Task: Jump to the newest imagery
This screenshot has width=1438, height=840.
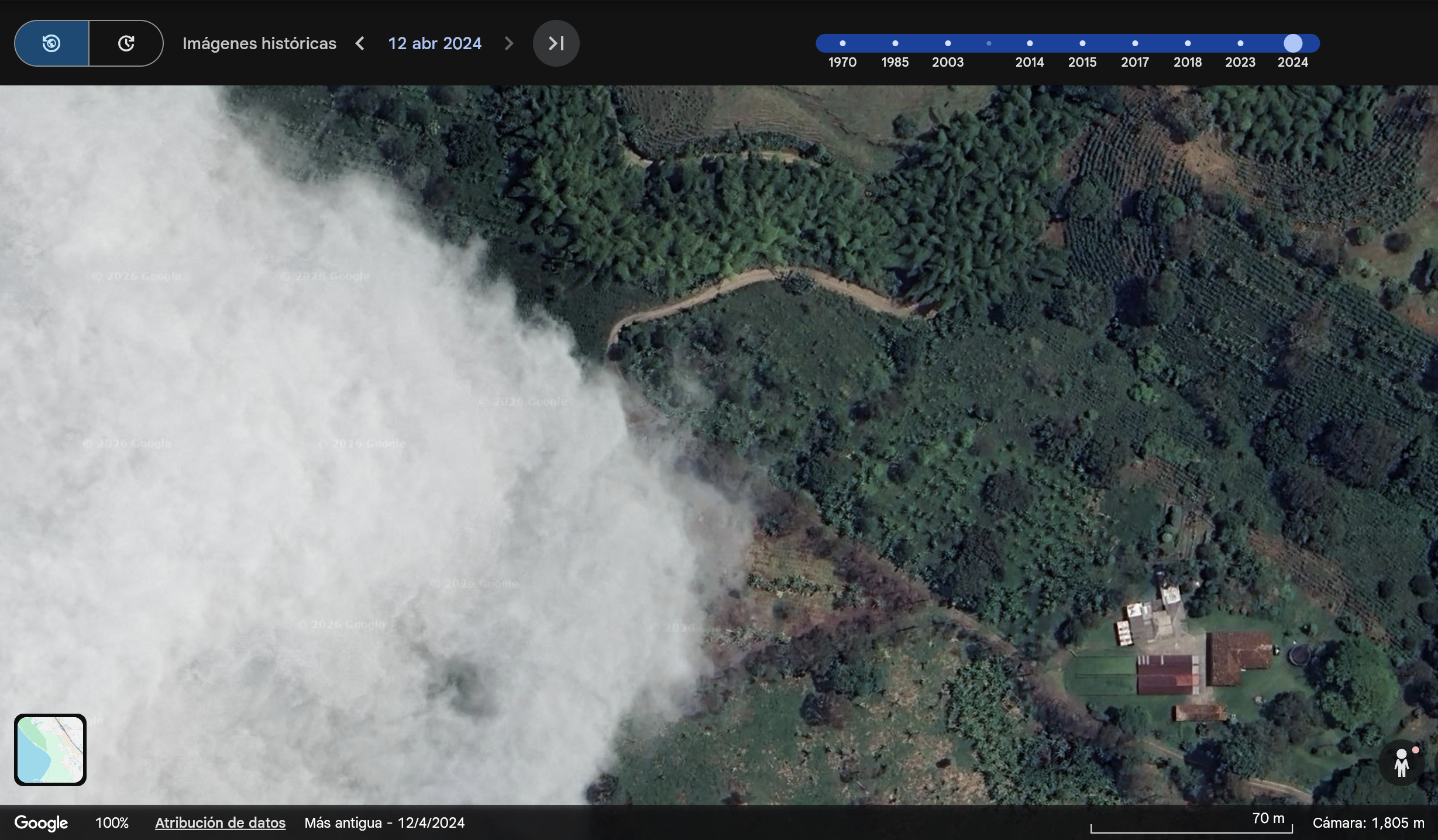Action: 556,43
